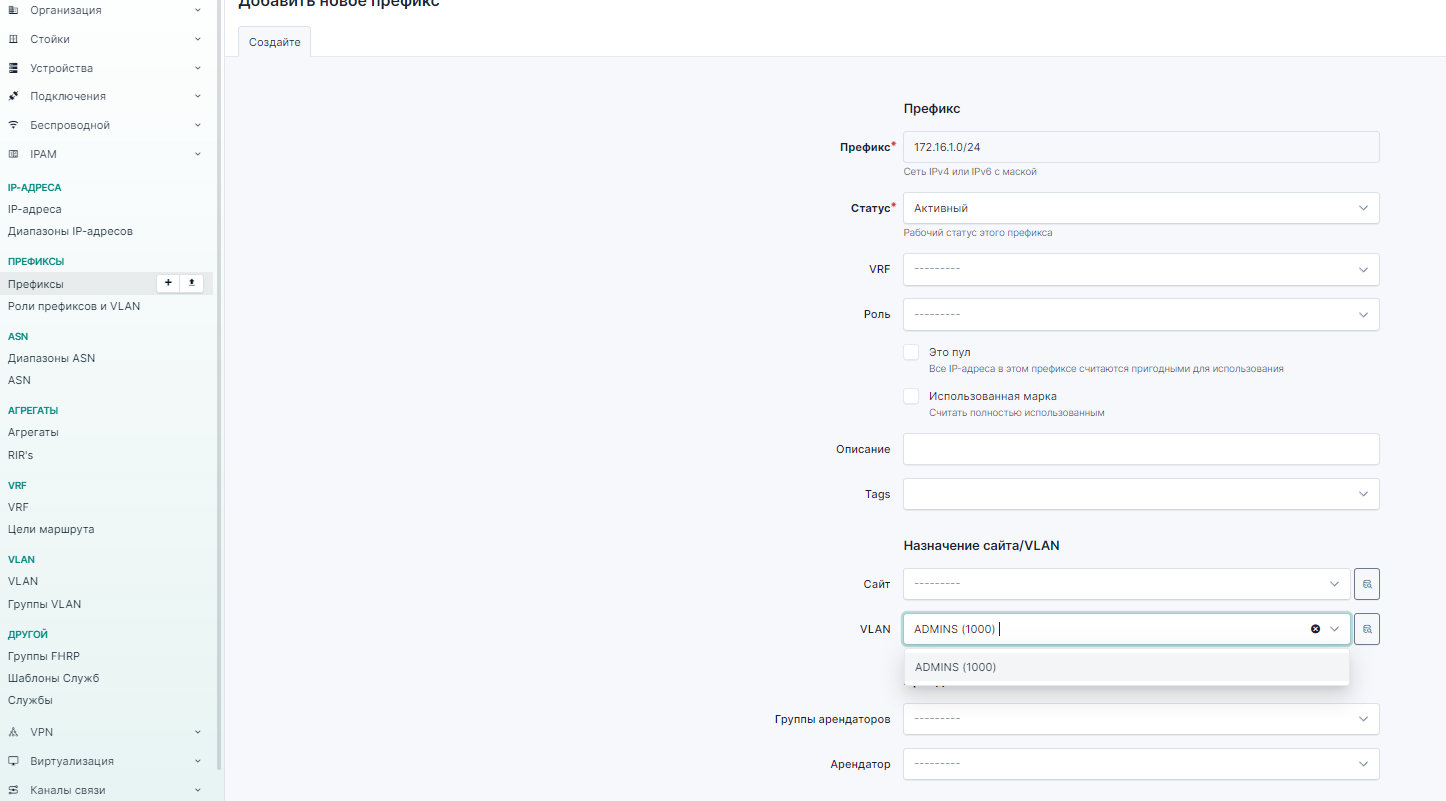1446x801 pixels.
Task: Open the Диапазоны IP-адресов link
Action: click(x=70, y=231)
